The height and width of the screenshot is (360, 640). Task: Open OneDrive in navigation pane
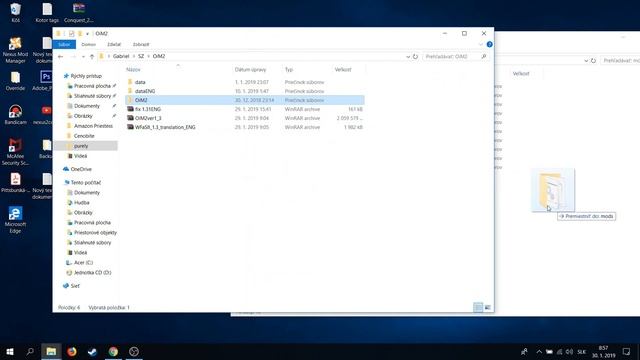pyautogui.click(x=81, y=169)
